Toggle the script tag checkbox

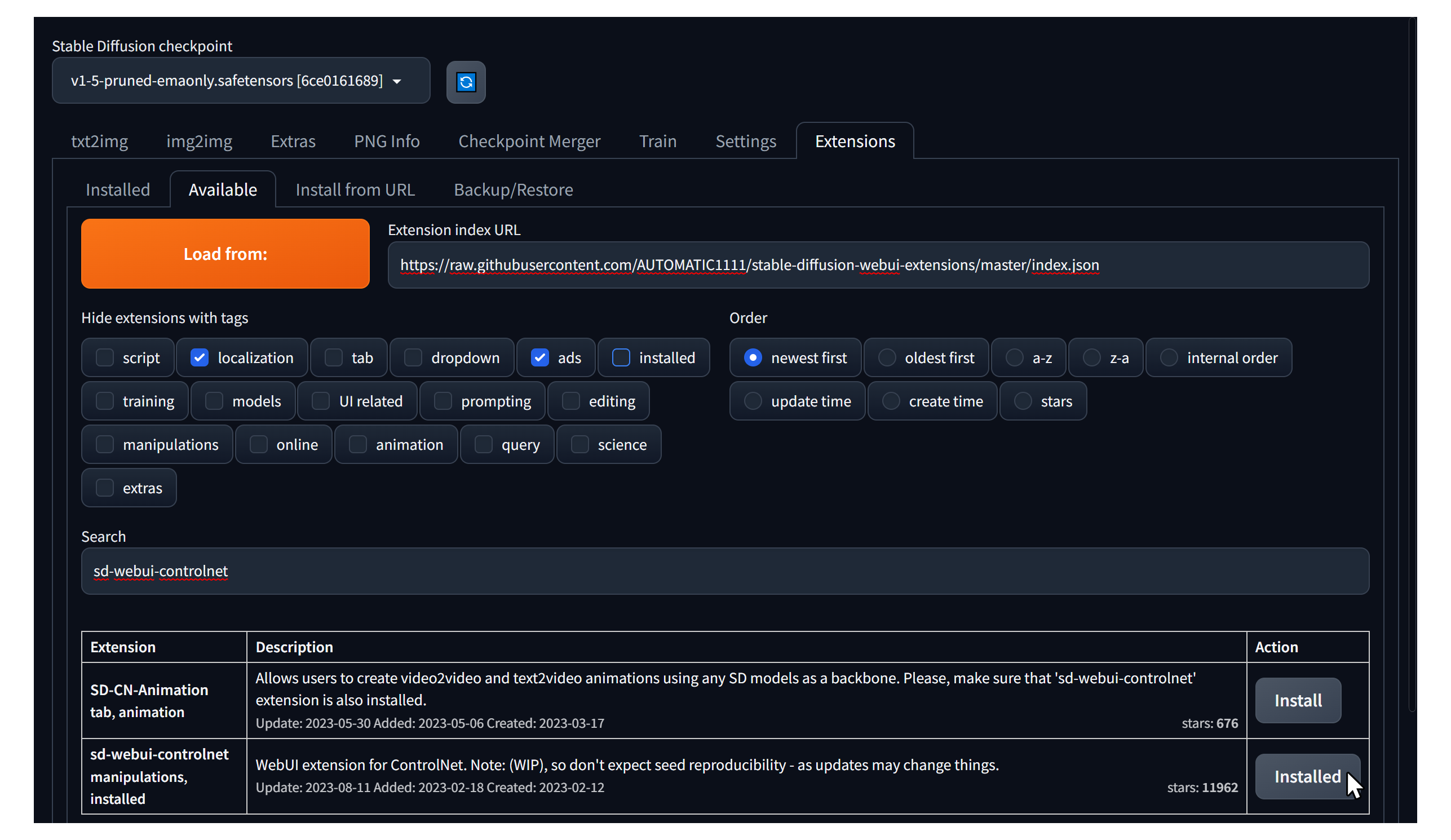104,357
